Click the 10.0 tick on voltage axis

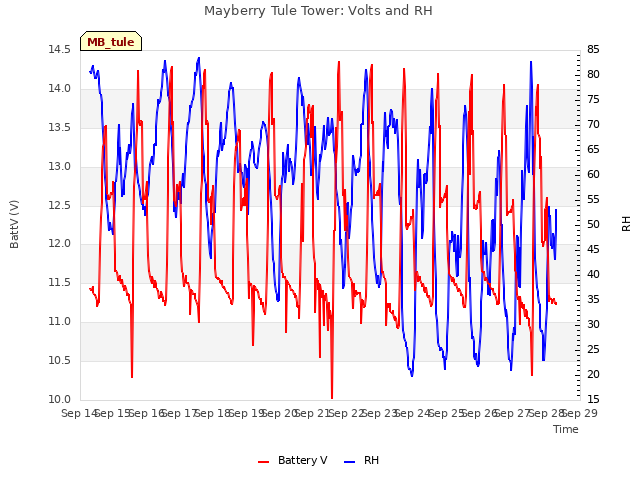click(59, 399)
